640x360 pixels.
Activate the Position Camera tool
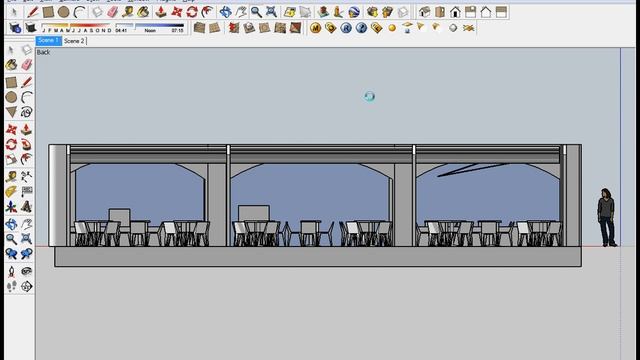point(11,271)
